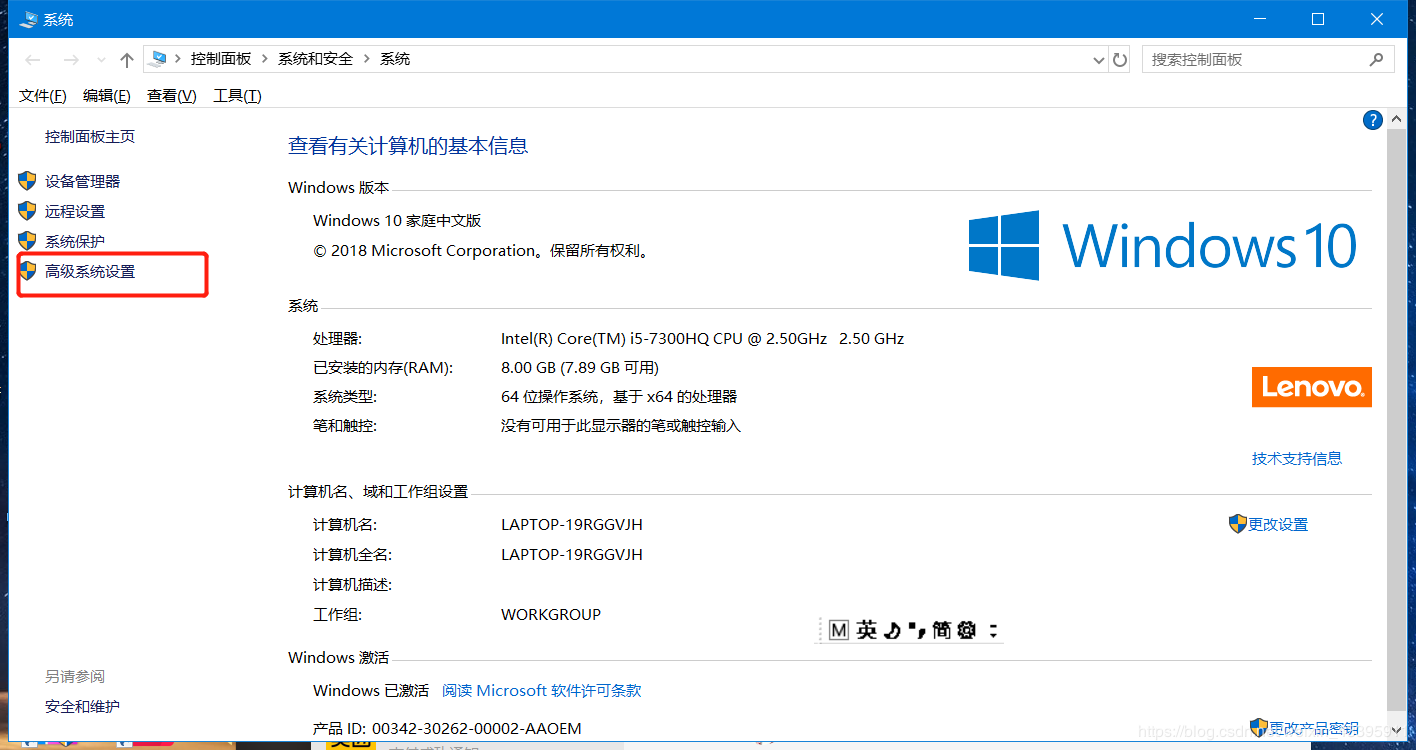1416x750 pixels.
Task: Open the 查看(V) menu
Action: click(171, 95)
